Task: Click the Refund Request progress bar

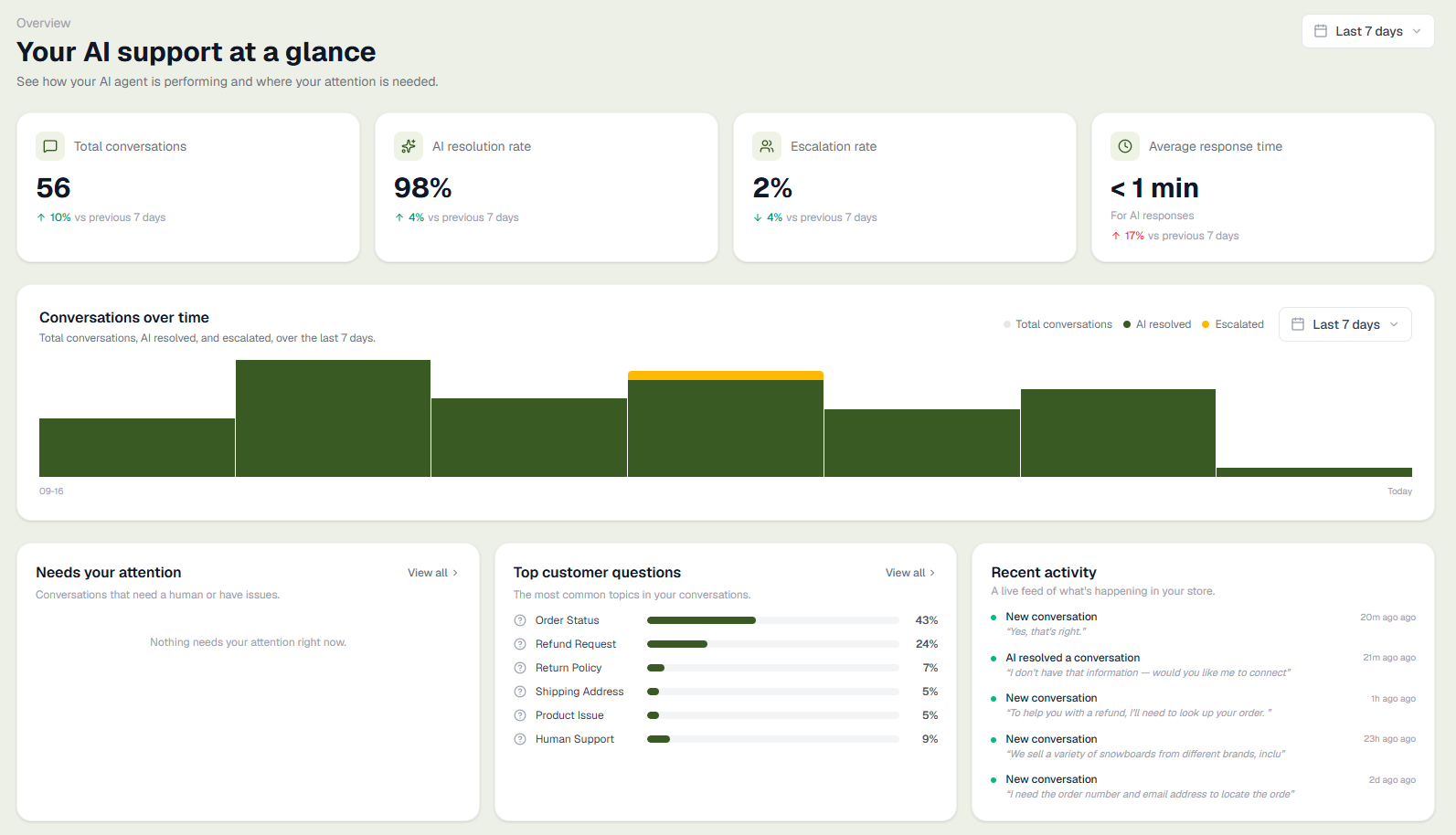Action: click(x=773, y=644)
